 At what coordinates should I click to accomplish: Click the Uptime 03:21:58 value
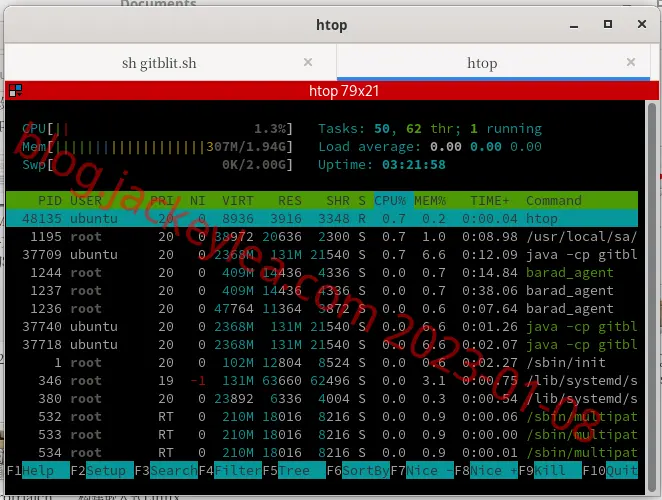click(x=414, y=164)
